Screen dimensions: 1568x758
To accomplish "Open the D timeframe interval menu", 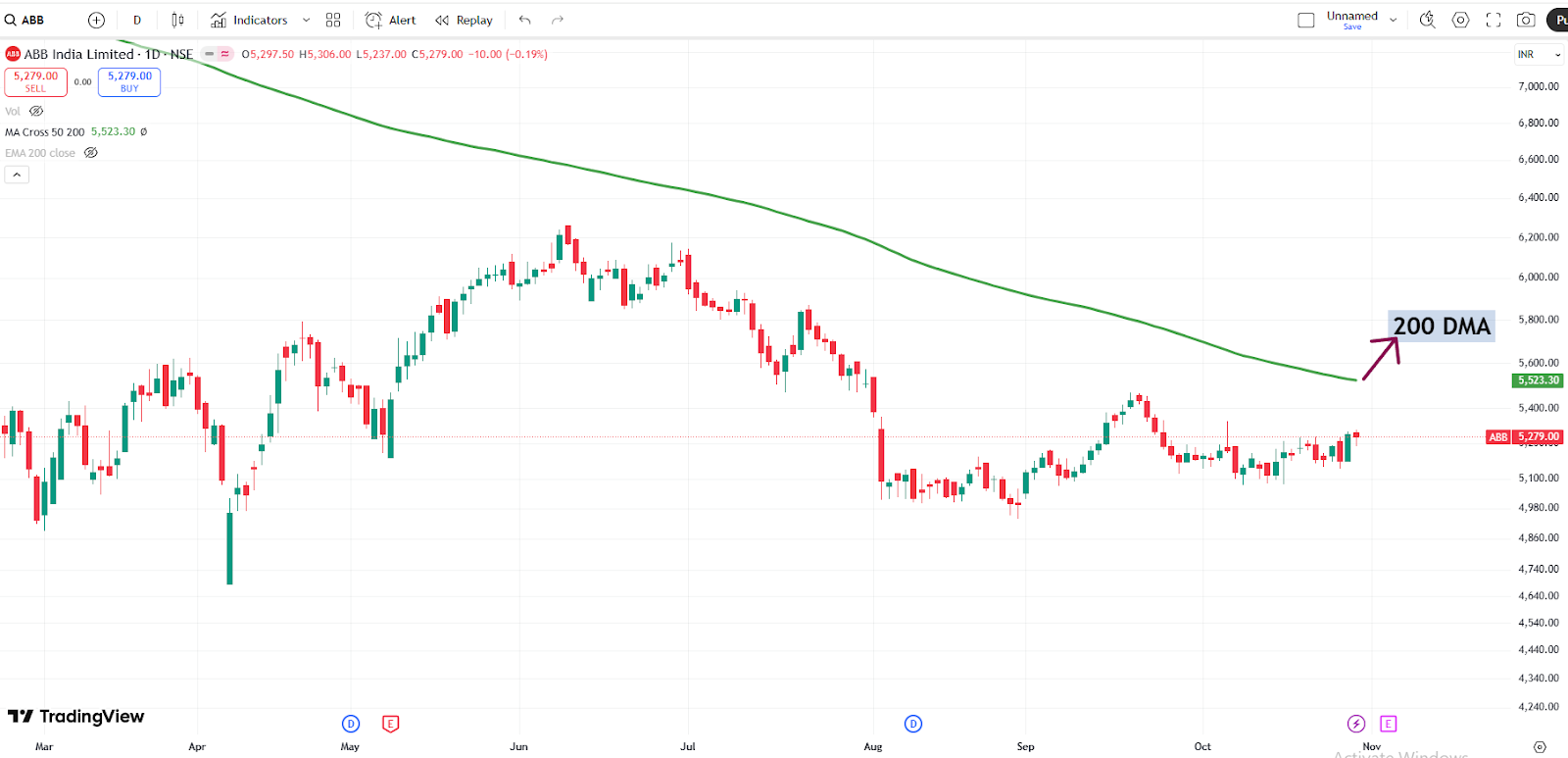I will tap(137, 20).
